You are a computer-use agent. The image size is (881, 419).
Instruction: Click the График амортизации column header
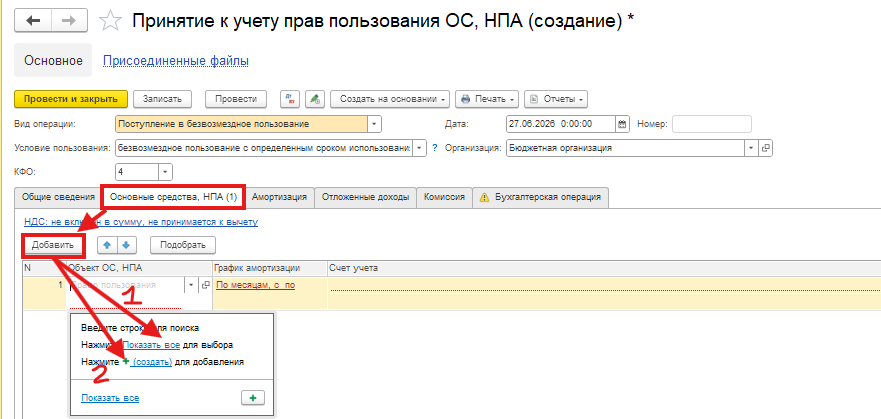tap(270, 268)
